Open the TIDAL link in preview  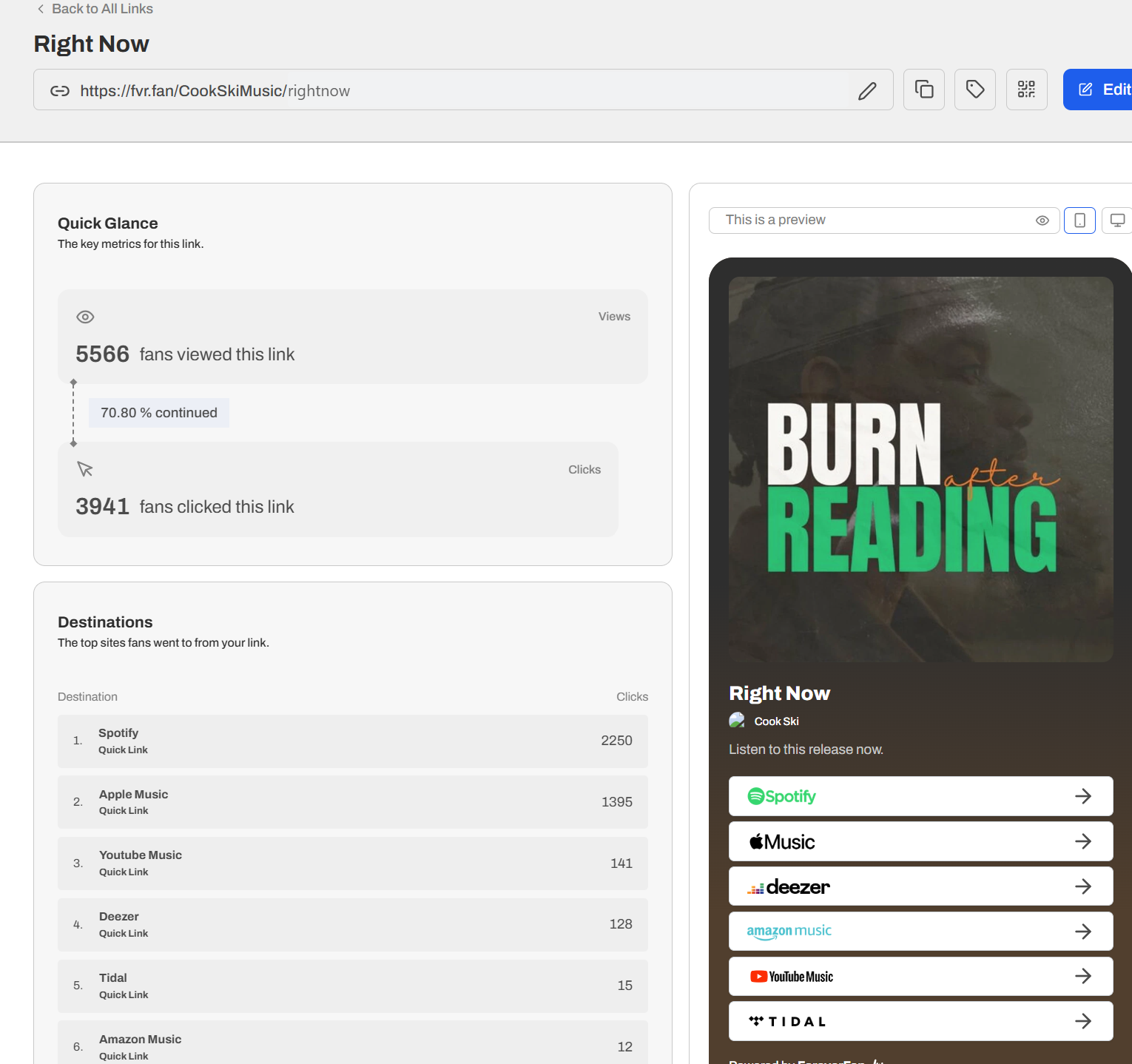[x=920, y=1021]
